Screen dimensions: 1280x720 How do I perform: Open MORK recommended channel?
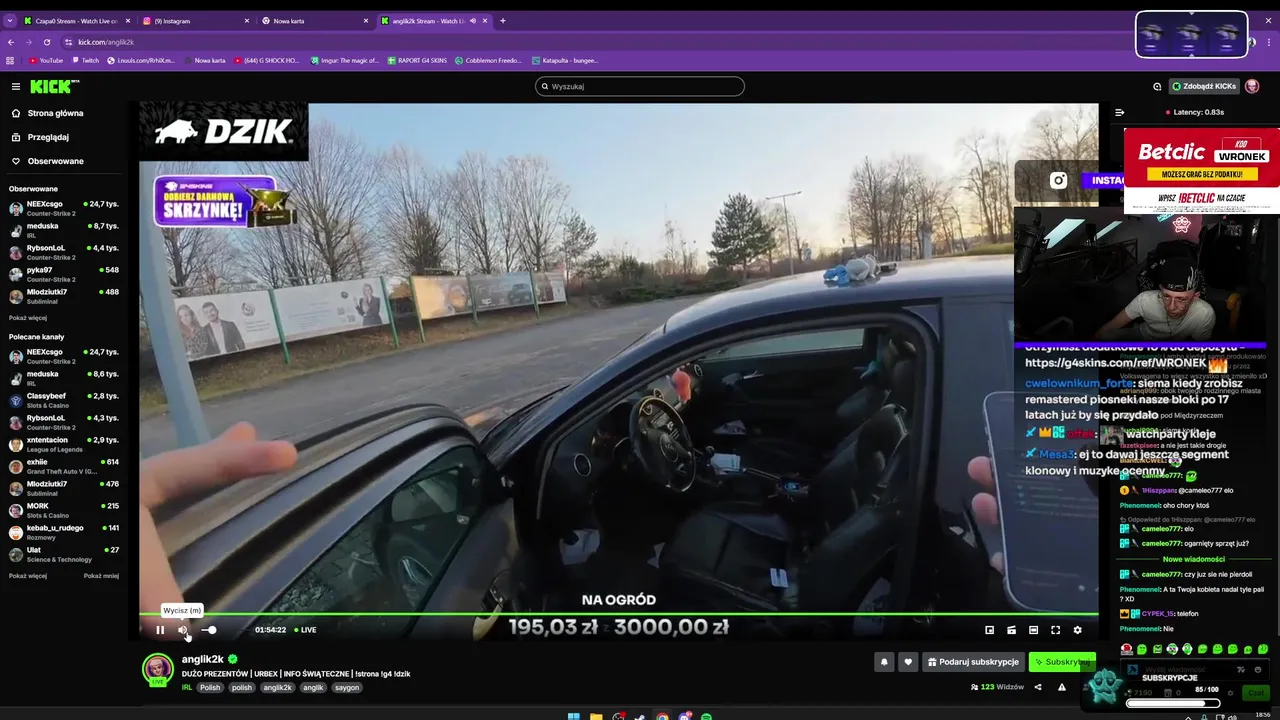coord(63,510)
